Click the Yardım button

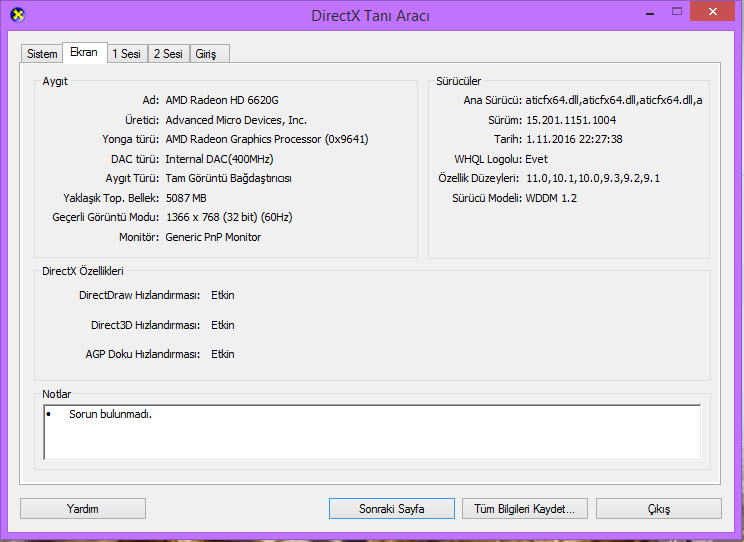(x=83, y=509)
